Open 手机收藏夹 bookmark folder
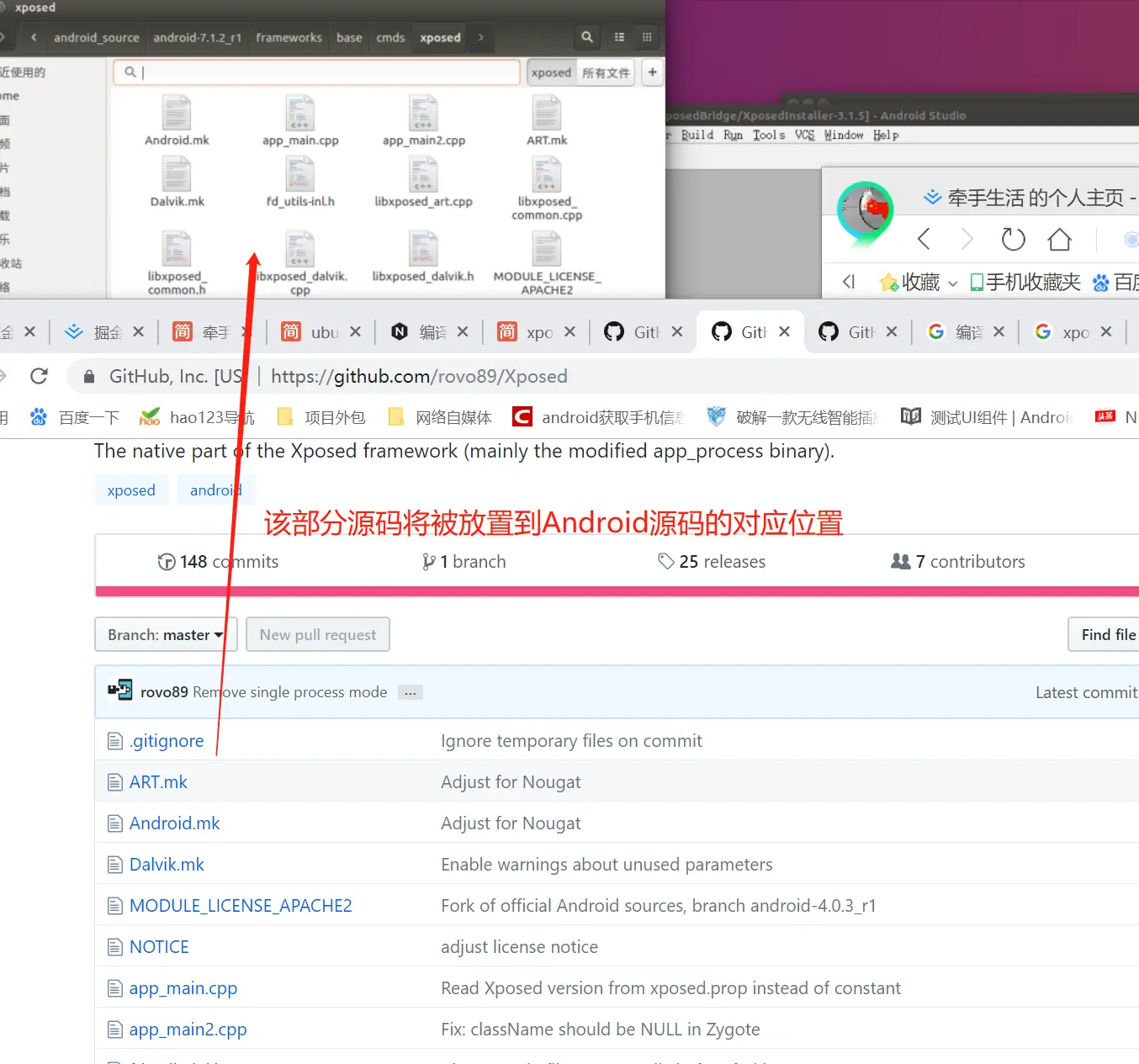The image size is (1139, 1064). 1025,283
